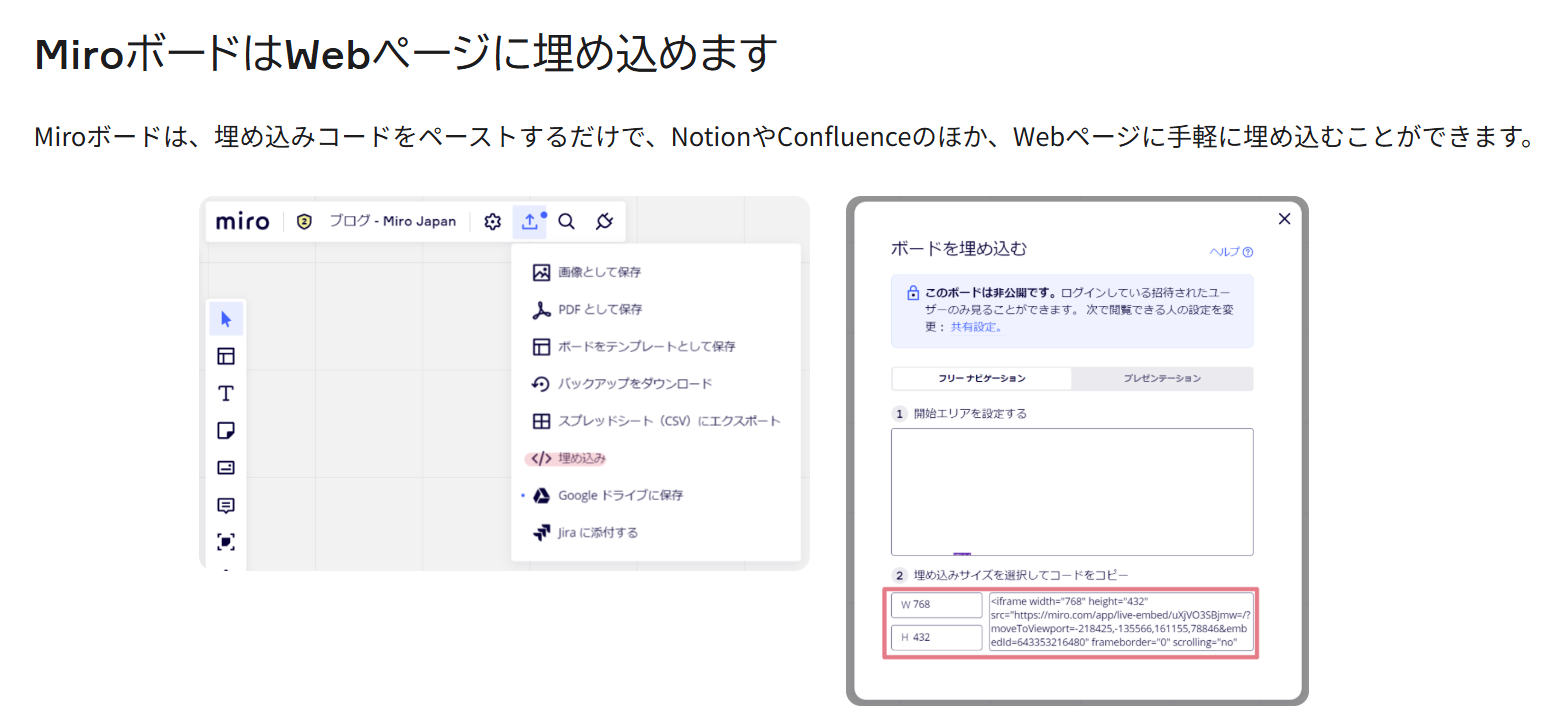Click the width W 768 field
The image size is (1546, 713).
pyautogui.click(x=937, y=604)
